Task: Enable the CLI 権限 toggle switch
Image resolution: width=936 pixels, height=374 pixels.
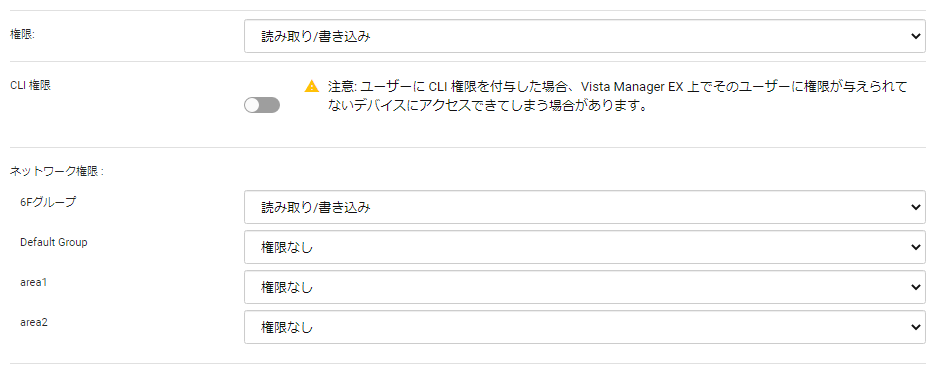Action: (261, 106)
